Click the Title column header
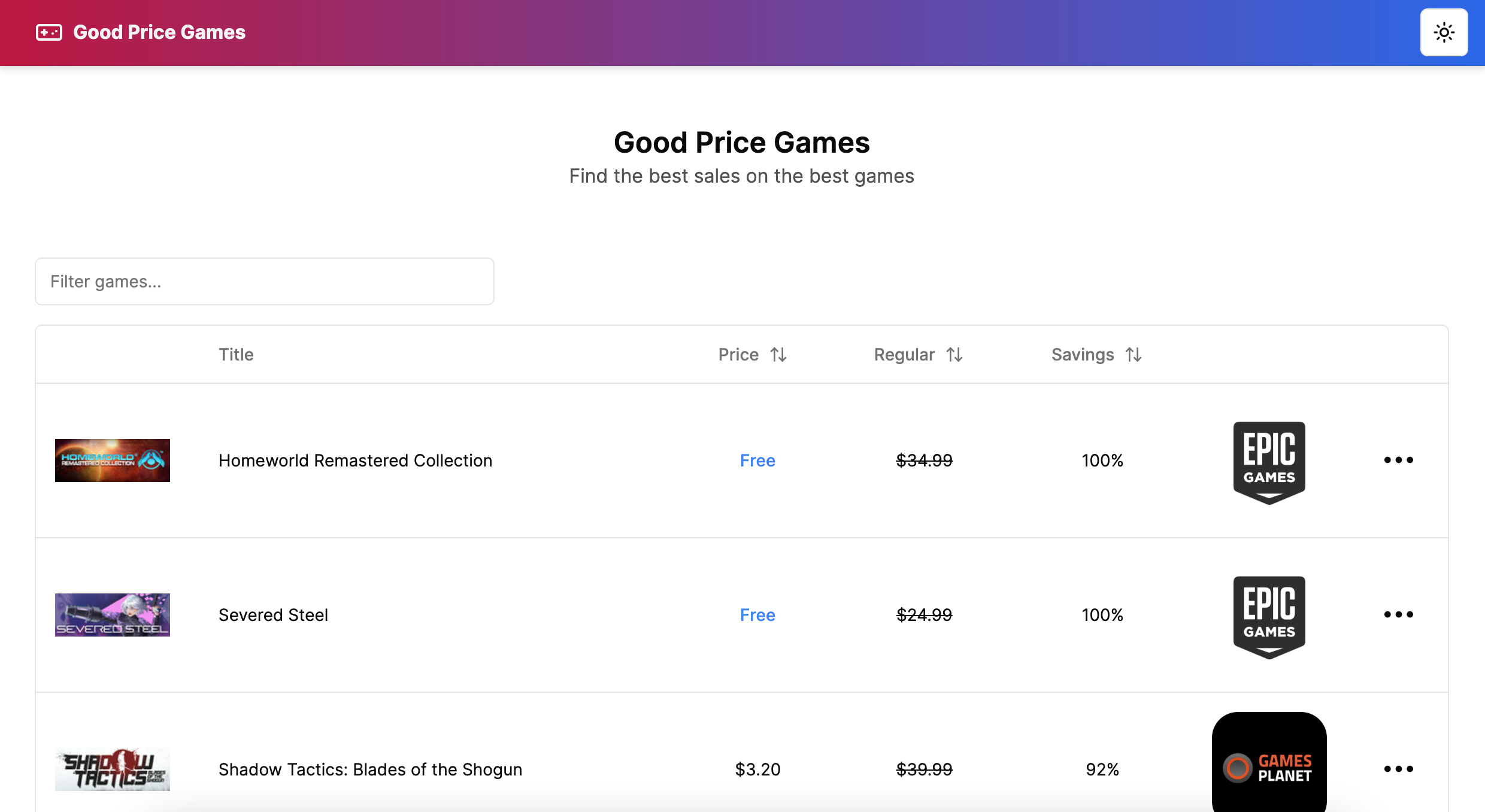This screenshot has width=1485, height=812. click(236, 355)
